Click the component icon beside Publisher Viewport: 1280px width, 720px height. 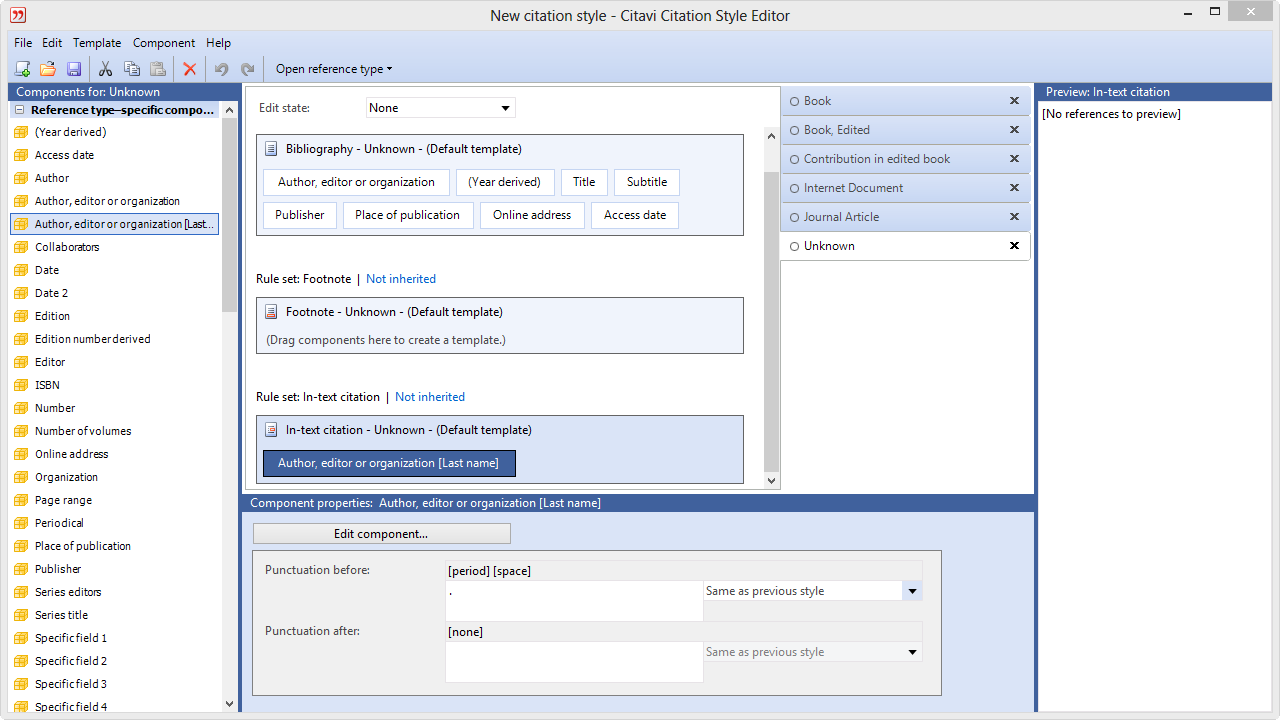click(x=20, y=569)
